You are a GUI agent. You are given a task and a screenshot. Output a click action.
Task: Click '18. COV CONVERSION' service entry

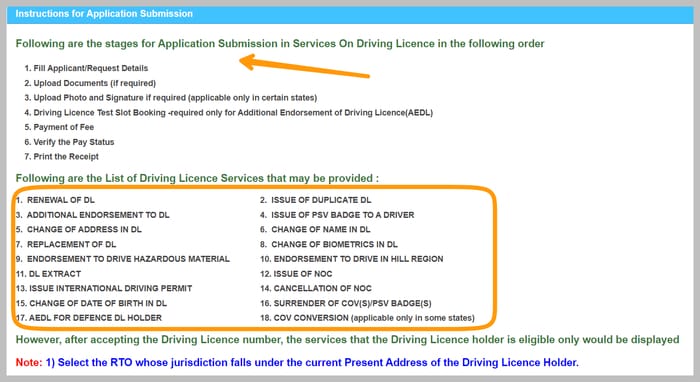pyautogui.click(x=367, y=318)
